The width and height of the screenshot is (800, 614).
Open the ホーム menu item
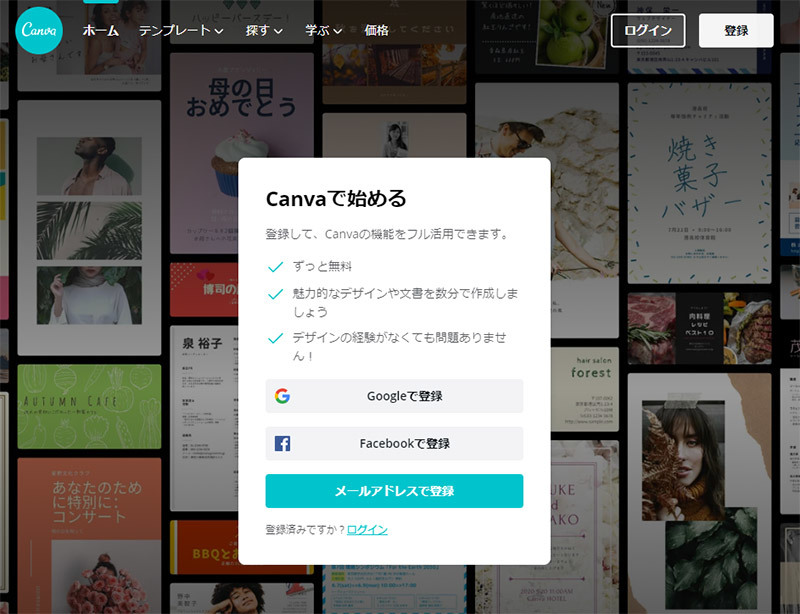[x=101, y=31]
